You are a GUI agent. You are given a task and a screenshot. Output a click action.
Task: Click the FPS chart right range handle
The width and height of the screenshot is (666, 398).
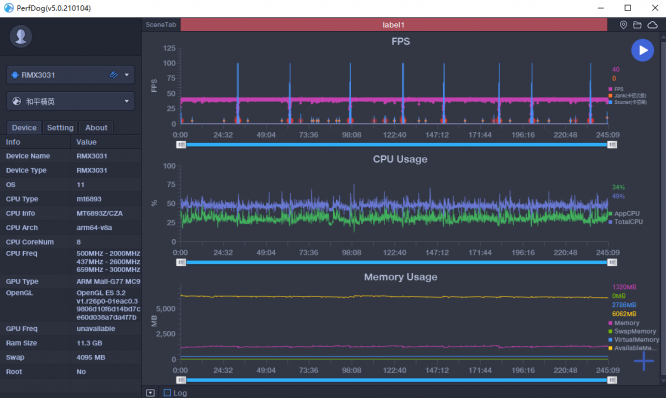[x=612, y=145]
